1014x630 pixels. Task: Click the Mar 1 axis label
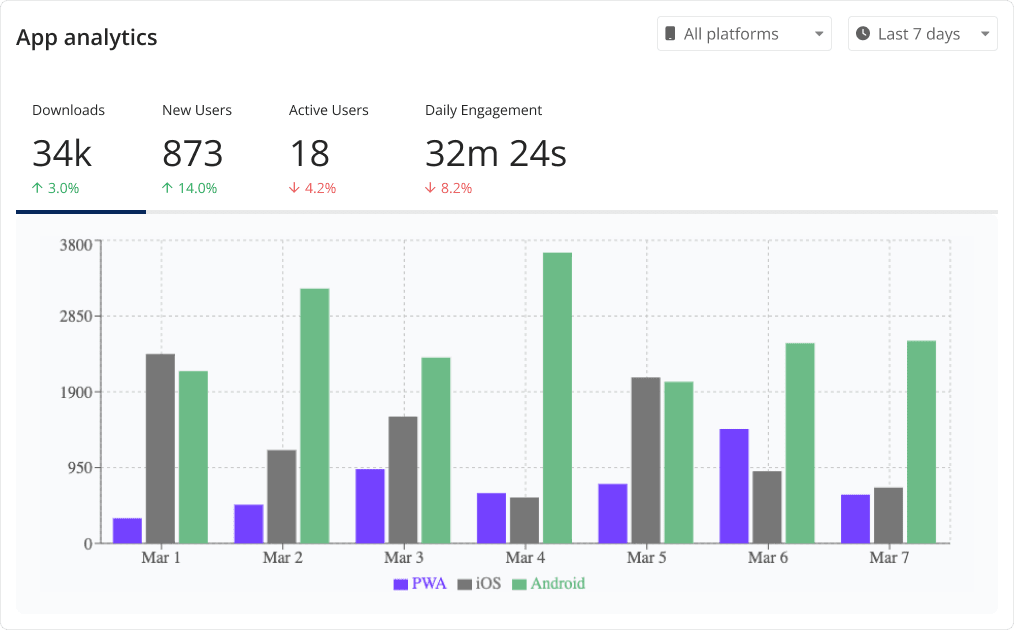161,558
